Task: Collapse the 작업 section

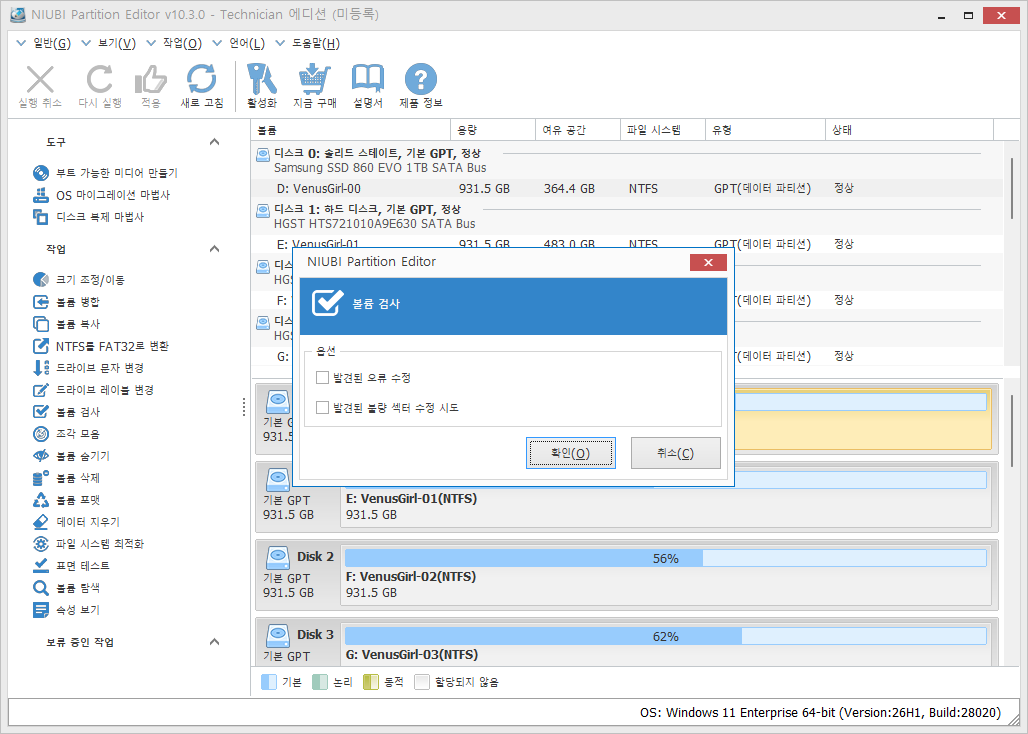Action: pos(214,249)
